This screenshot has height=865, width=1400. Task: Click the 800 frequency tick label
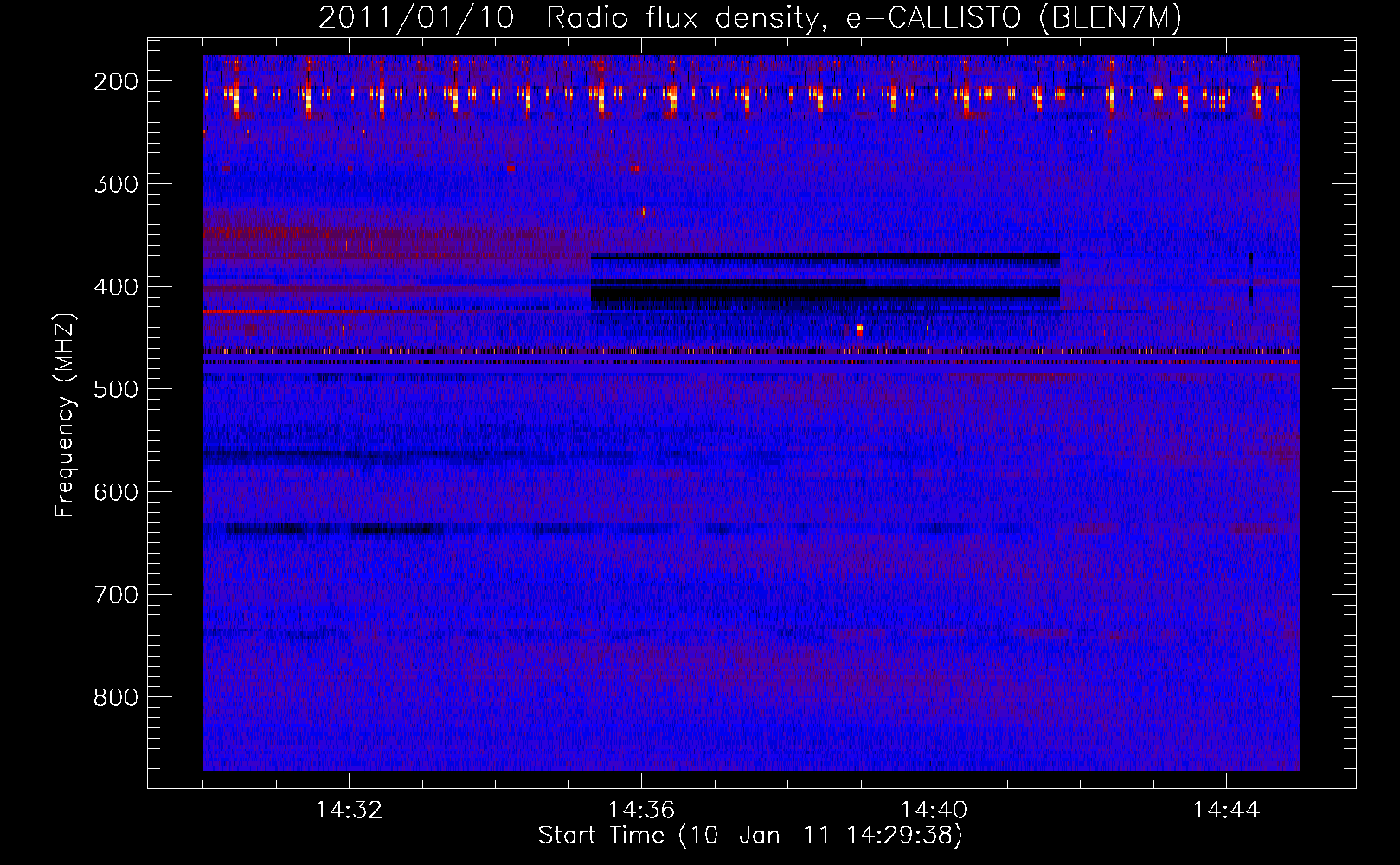[116, 697]
